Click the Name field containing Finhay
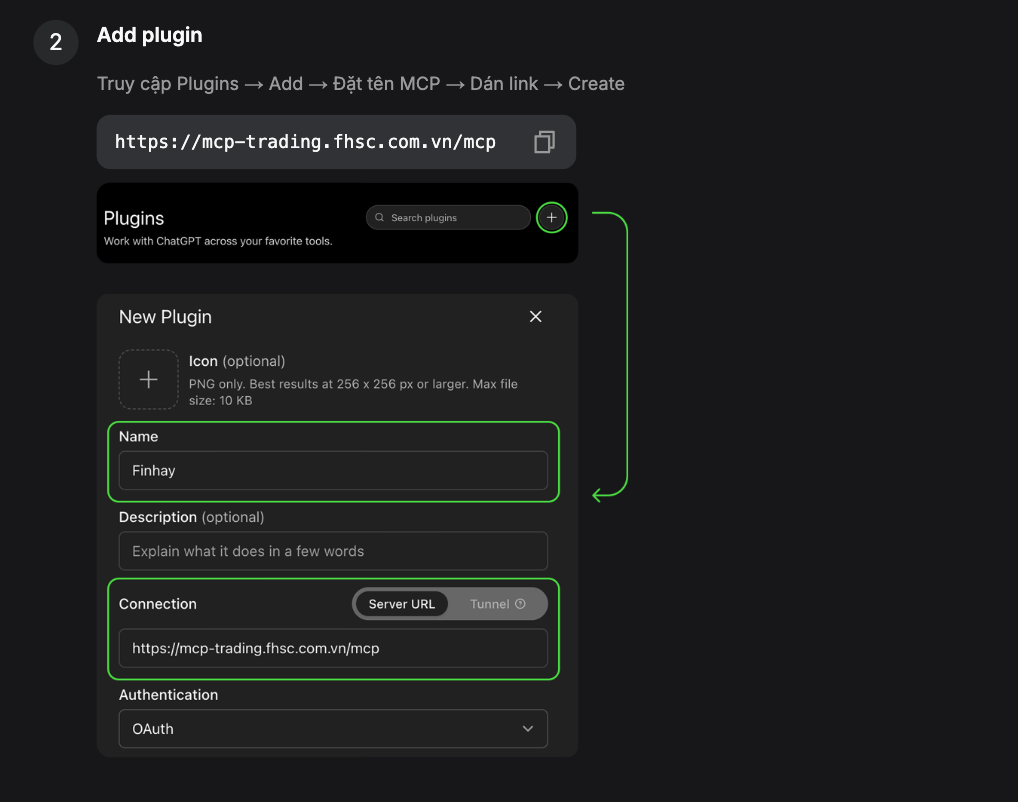 click(333, 470)
